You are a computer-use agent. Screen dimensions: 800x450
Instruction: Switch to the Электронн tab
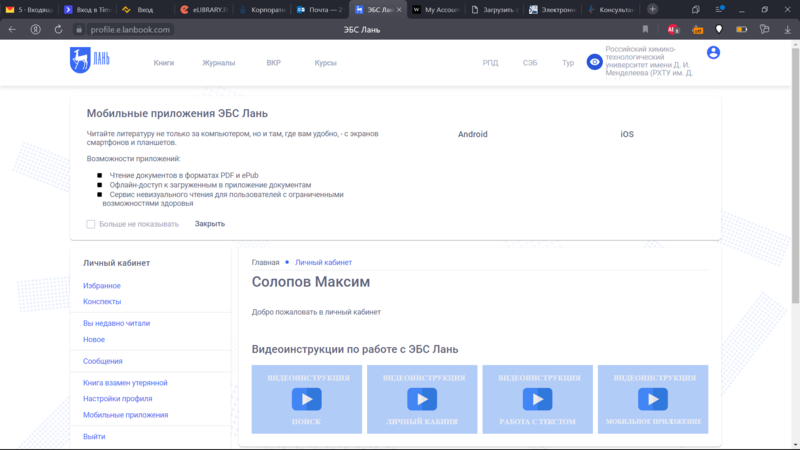coord(553,10)
